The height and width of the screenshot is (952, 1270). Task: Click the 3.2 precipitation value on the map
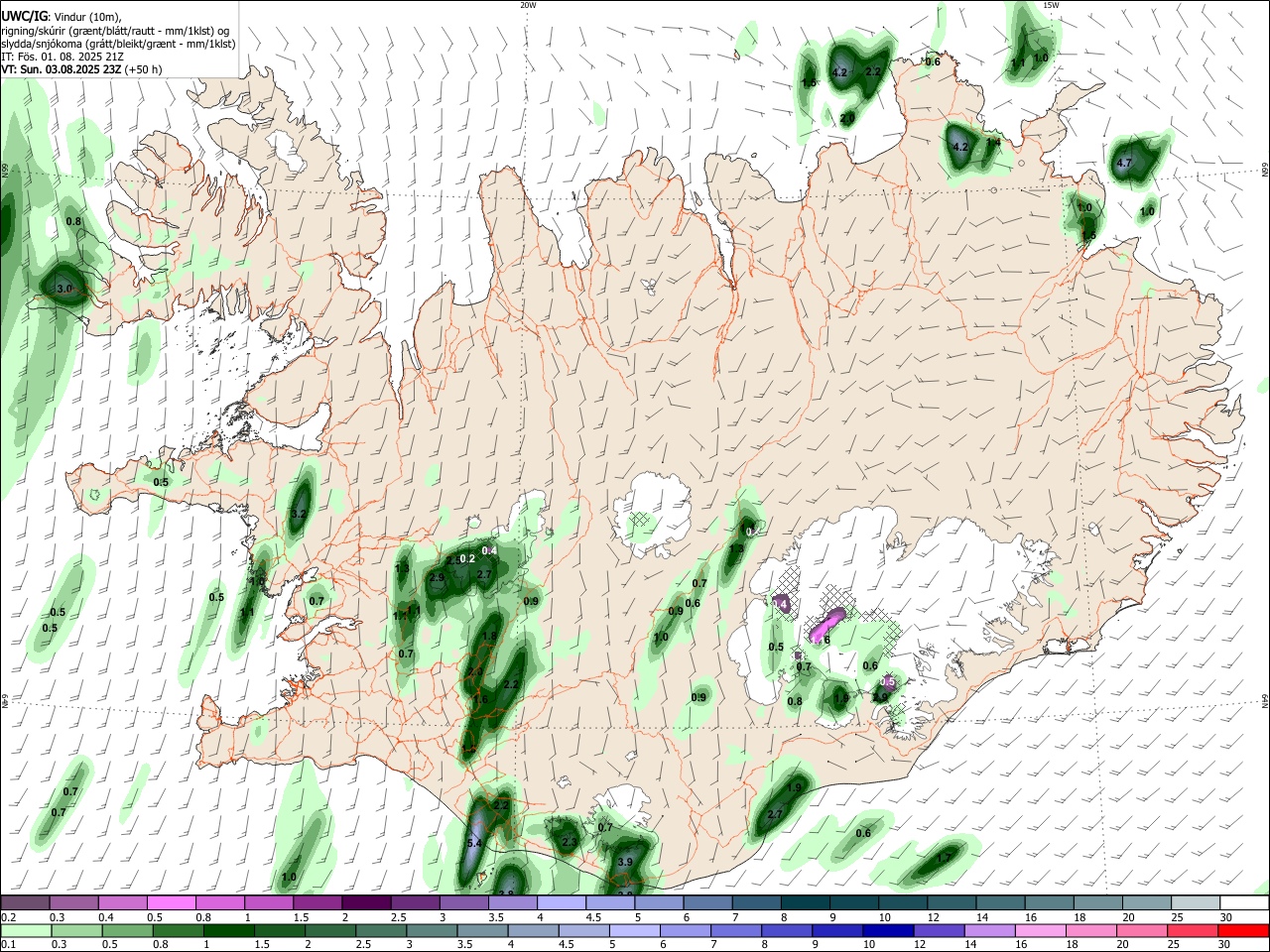pos(299,515)
